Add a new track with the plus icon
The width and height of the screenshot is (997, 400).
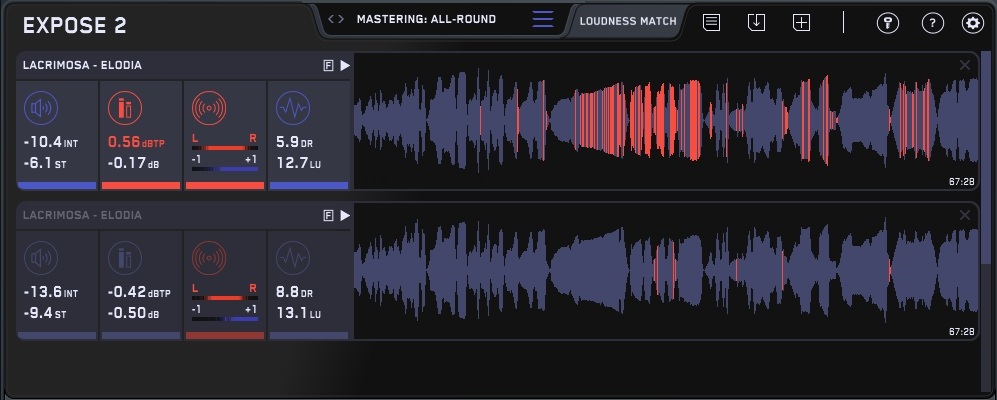(801, 22)
